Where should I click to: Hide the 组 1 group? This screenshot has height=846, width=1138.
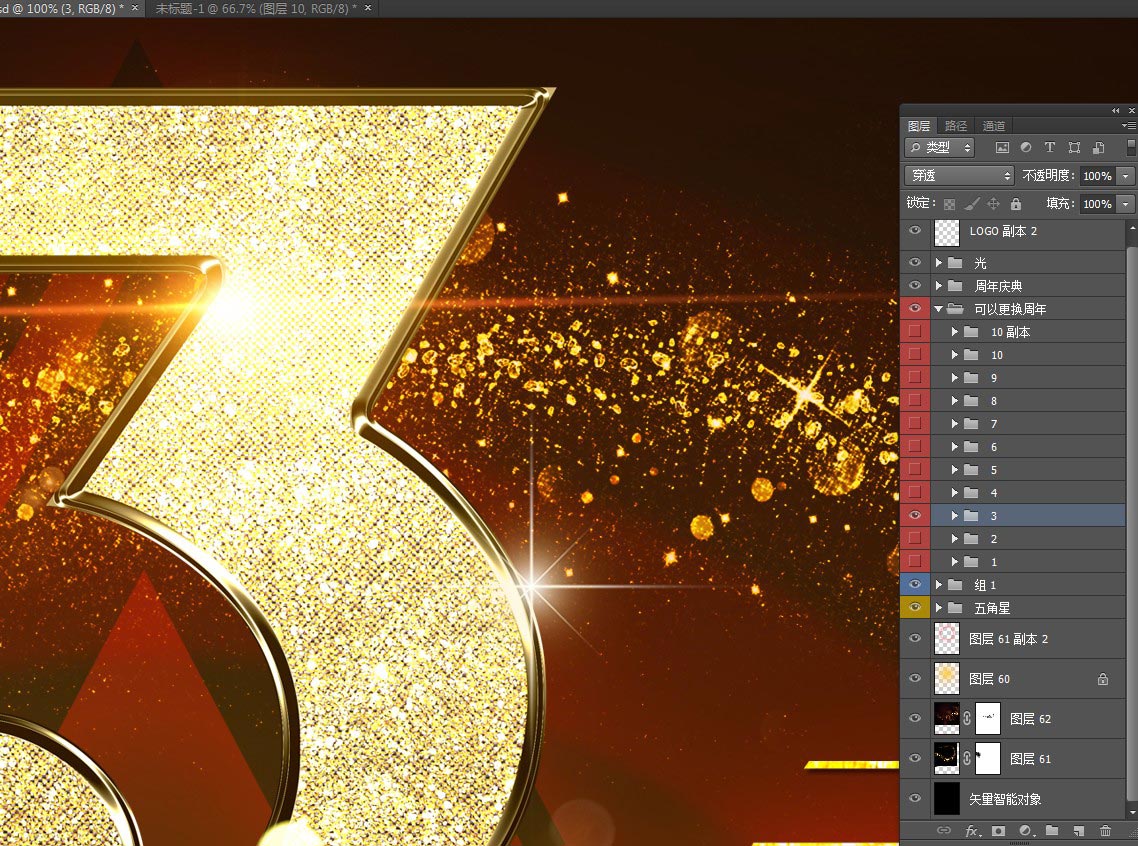point(915,584)
